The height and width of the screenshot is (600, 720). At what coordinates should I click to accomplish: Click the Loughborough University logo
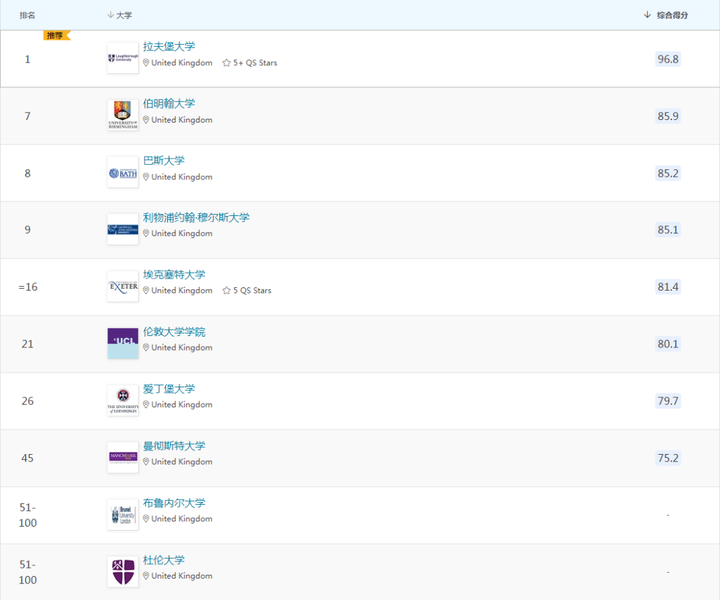(x=123, y=58)
